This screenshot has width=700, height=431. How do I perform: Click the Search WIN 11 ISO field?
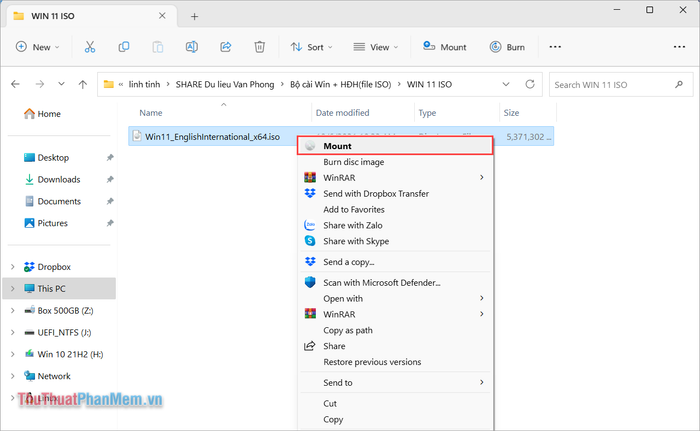click(x=621, y=84)
